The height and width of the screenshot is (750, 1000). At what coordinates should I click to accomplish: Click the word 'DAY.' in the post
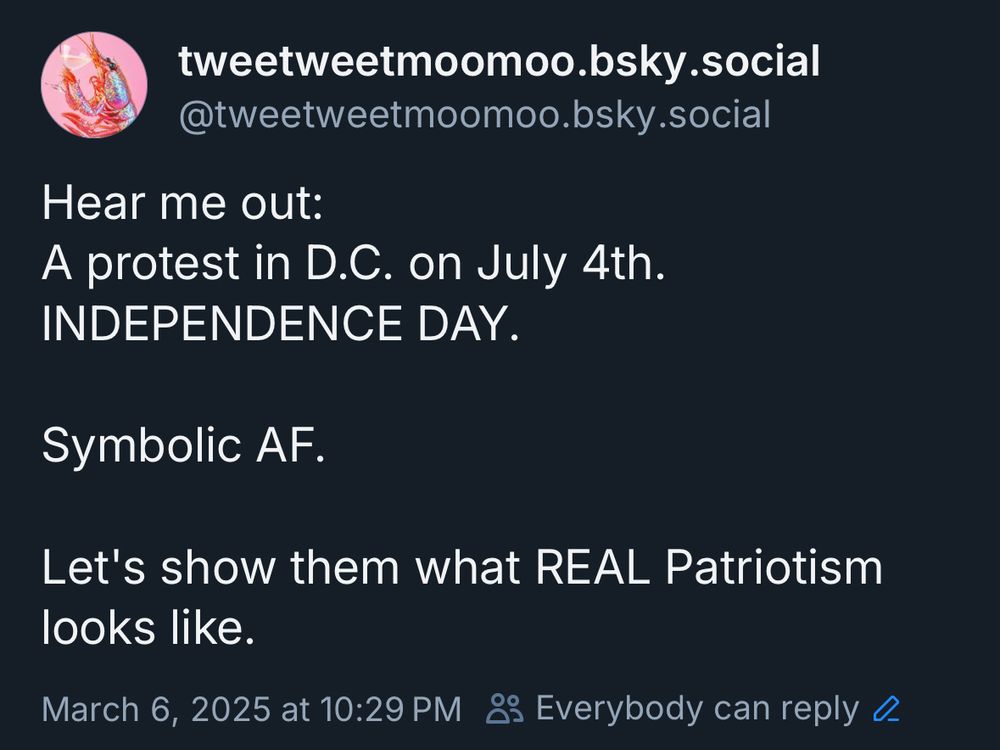pos(468,323)
